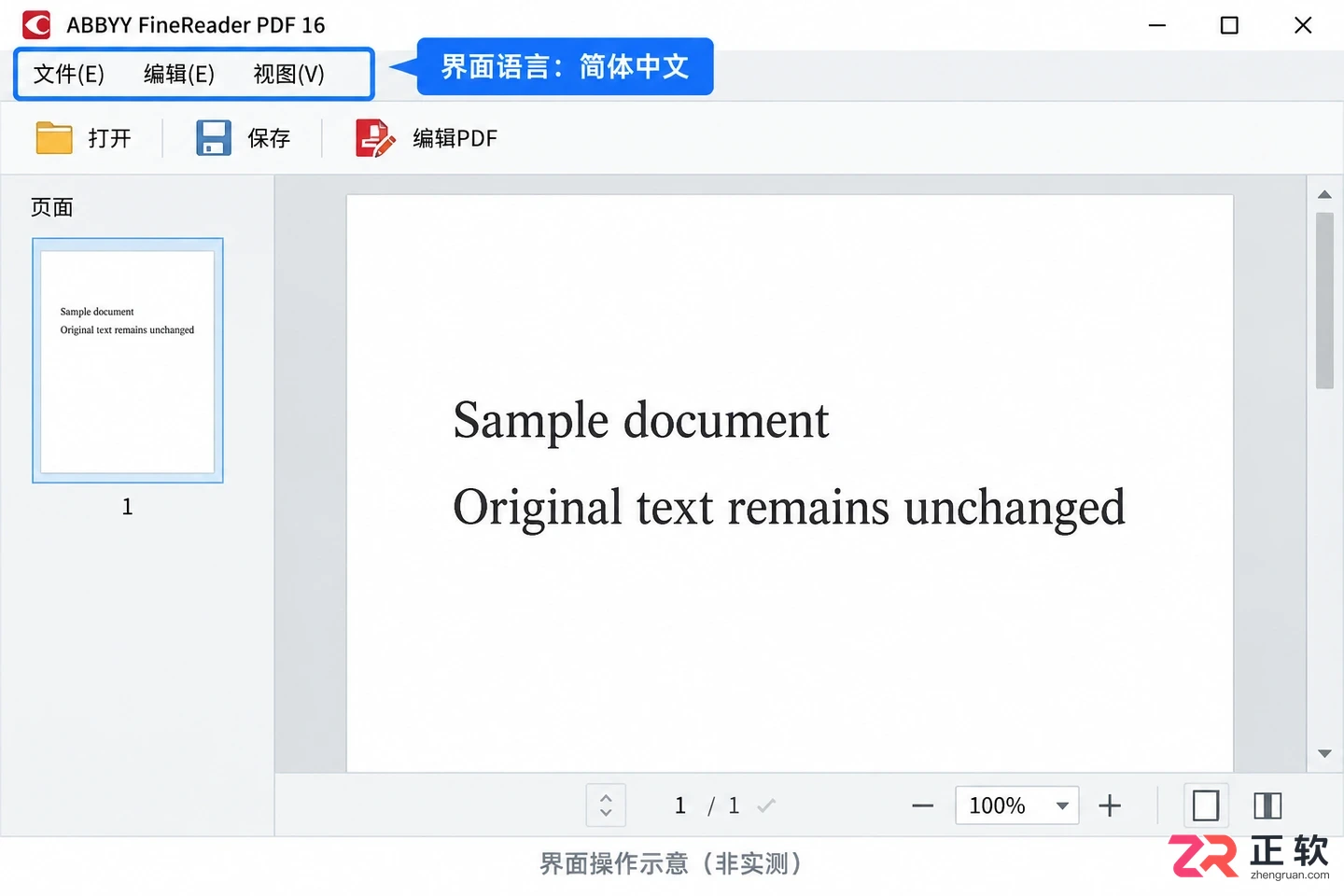This screenshot has height=896, width=1344.
Task: Click the blue floppy disk save icon
Action: click(214, 137)
